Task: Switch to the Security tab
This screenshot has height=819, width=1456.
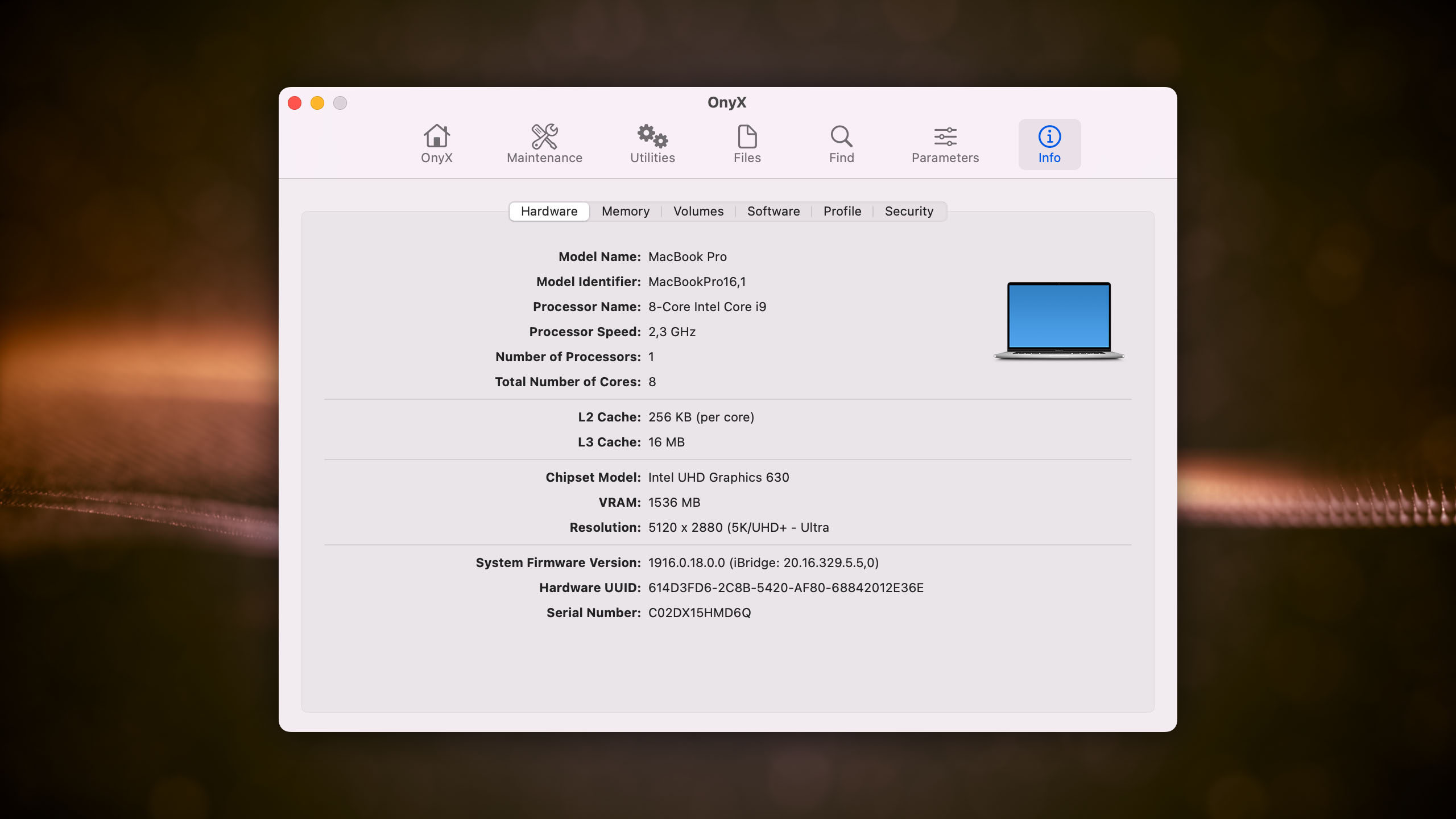Action: [x=909, y=211]
